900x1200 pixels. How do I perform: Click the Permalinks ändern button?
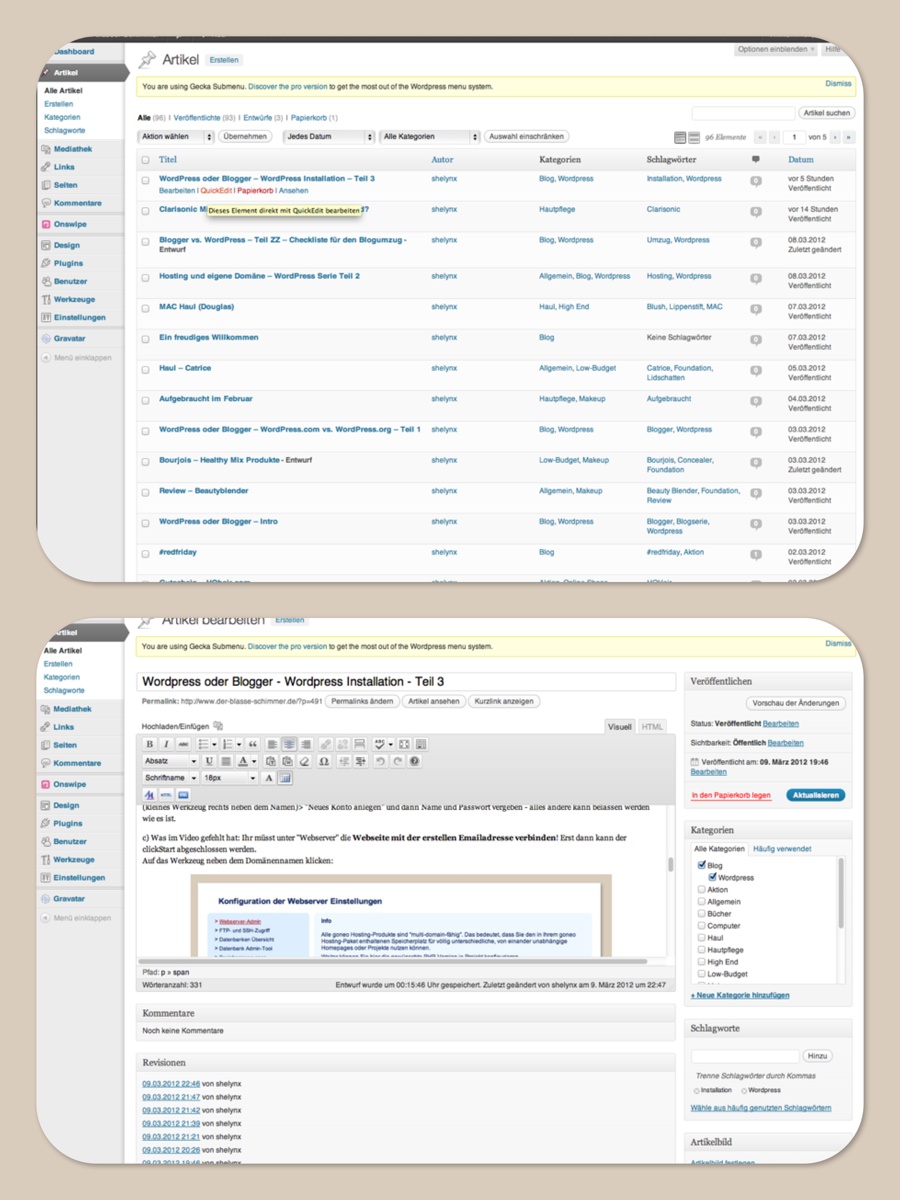coord(362,701)
